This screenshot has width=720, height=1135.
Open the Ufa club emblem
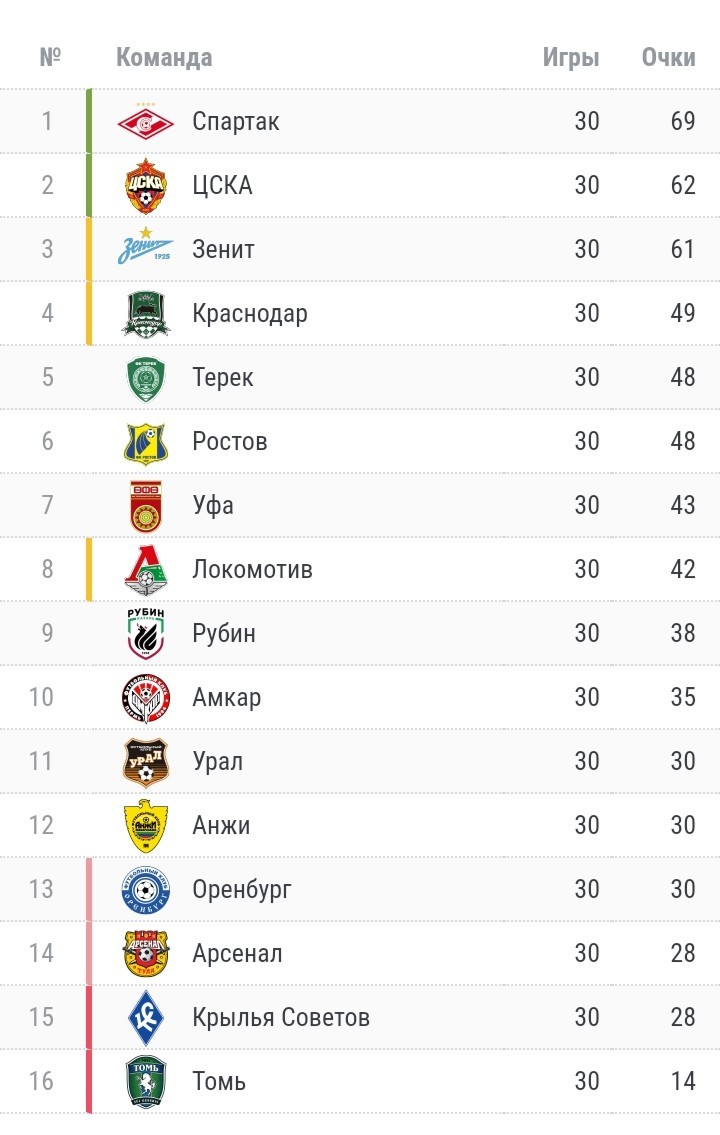click(x=145, y=506)
